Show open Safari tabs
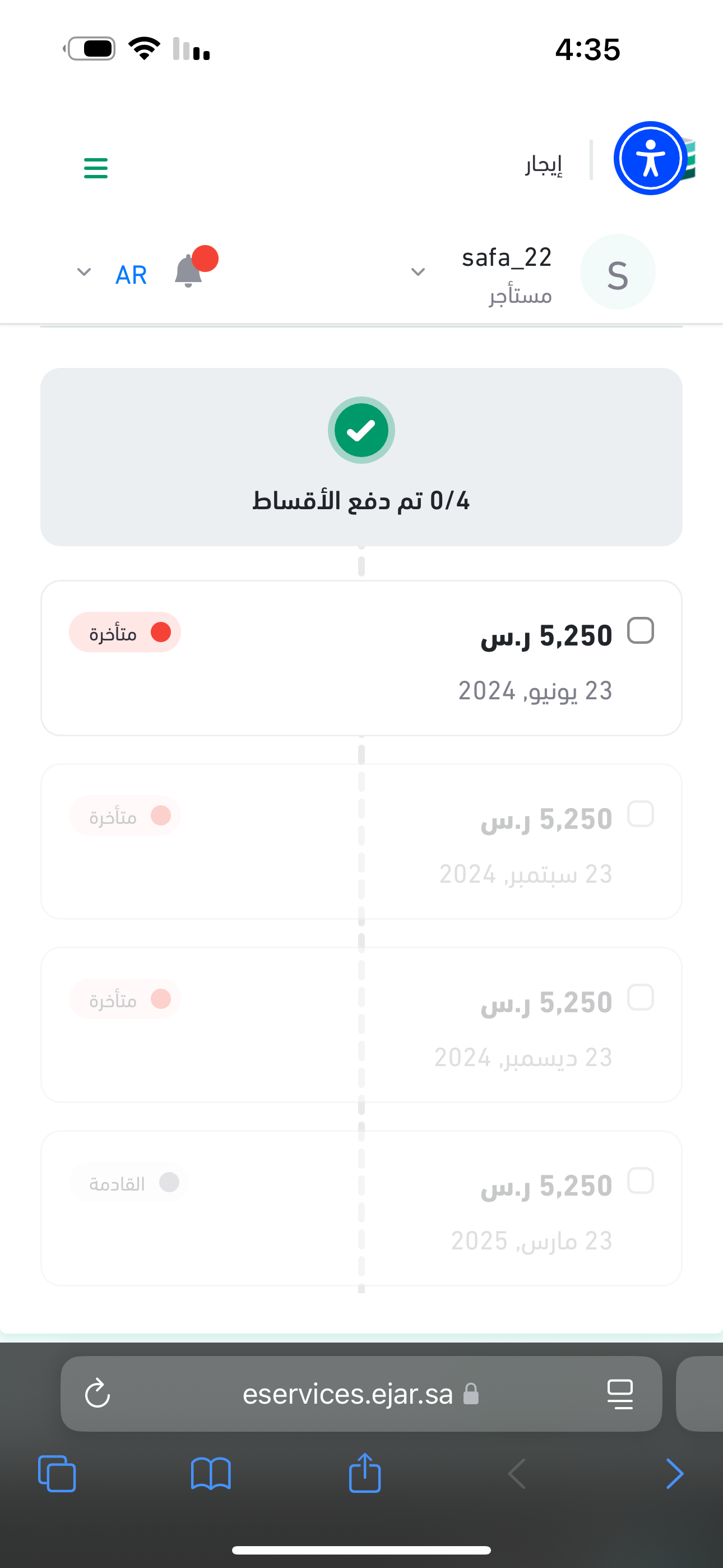723x1568 pixels. [57, 1473]
